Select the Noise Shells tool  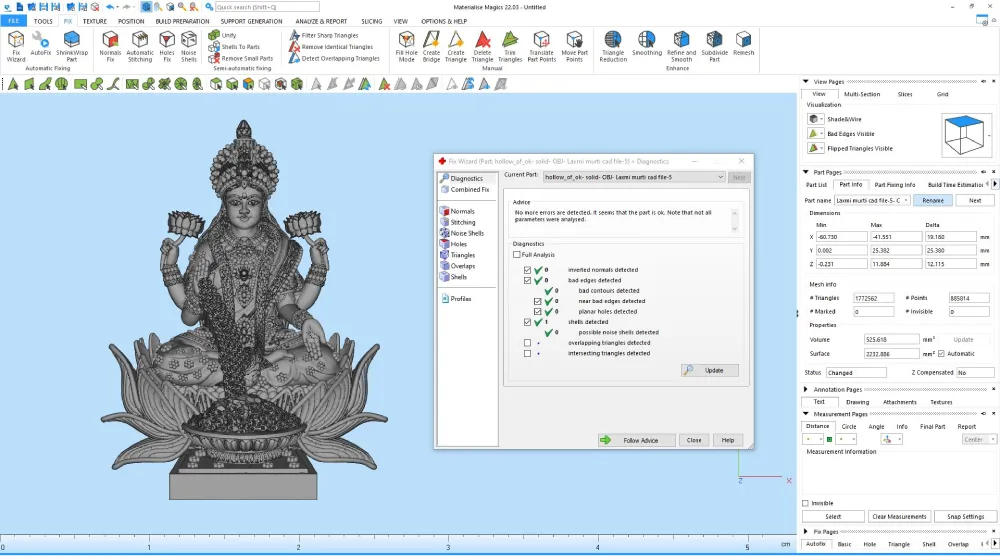tap(189, 46)
